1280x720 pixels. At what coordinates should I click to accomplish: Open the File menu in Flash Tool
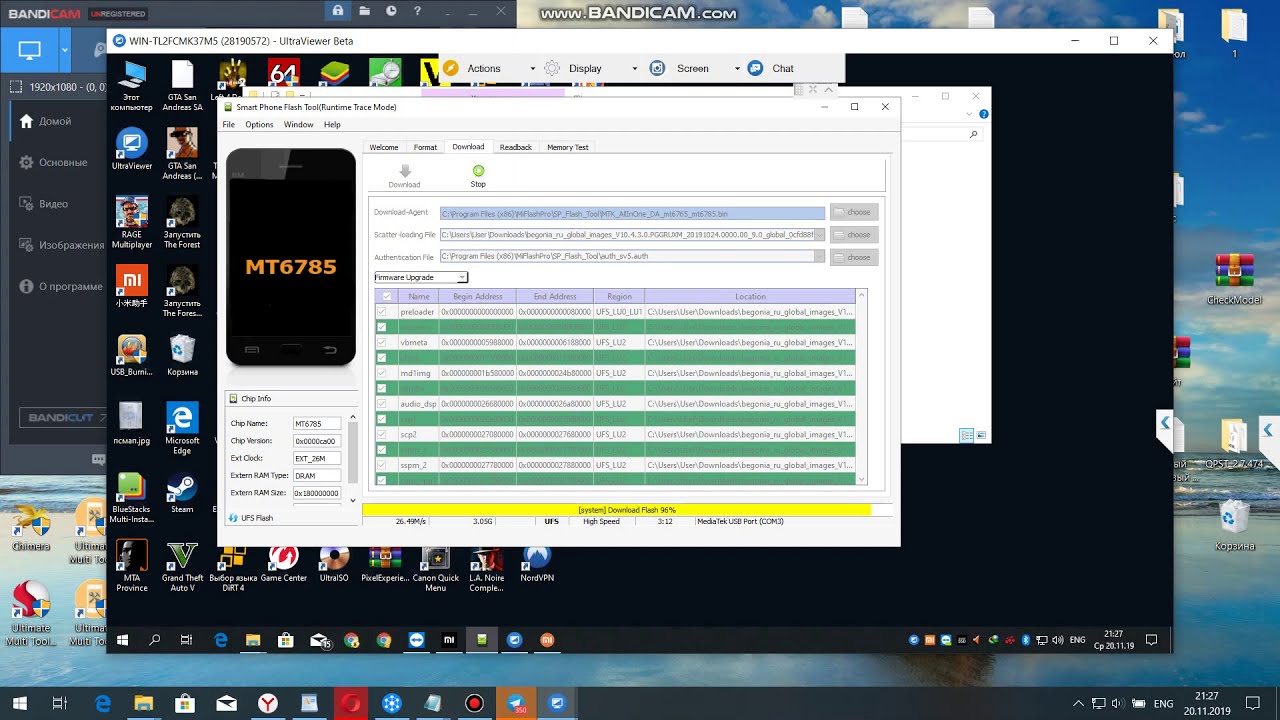pos(229,125)
